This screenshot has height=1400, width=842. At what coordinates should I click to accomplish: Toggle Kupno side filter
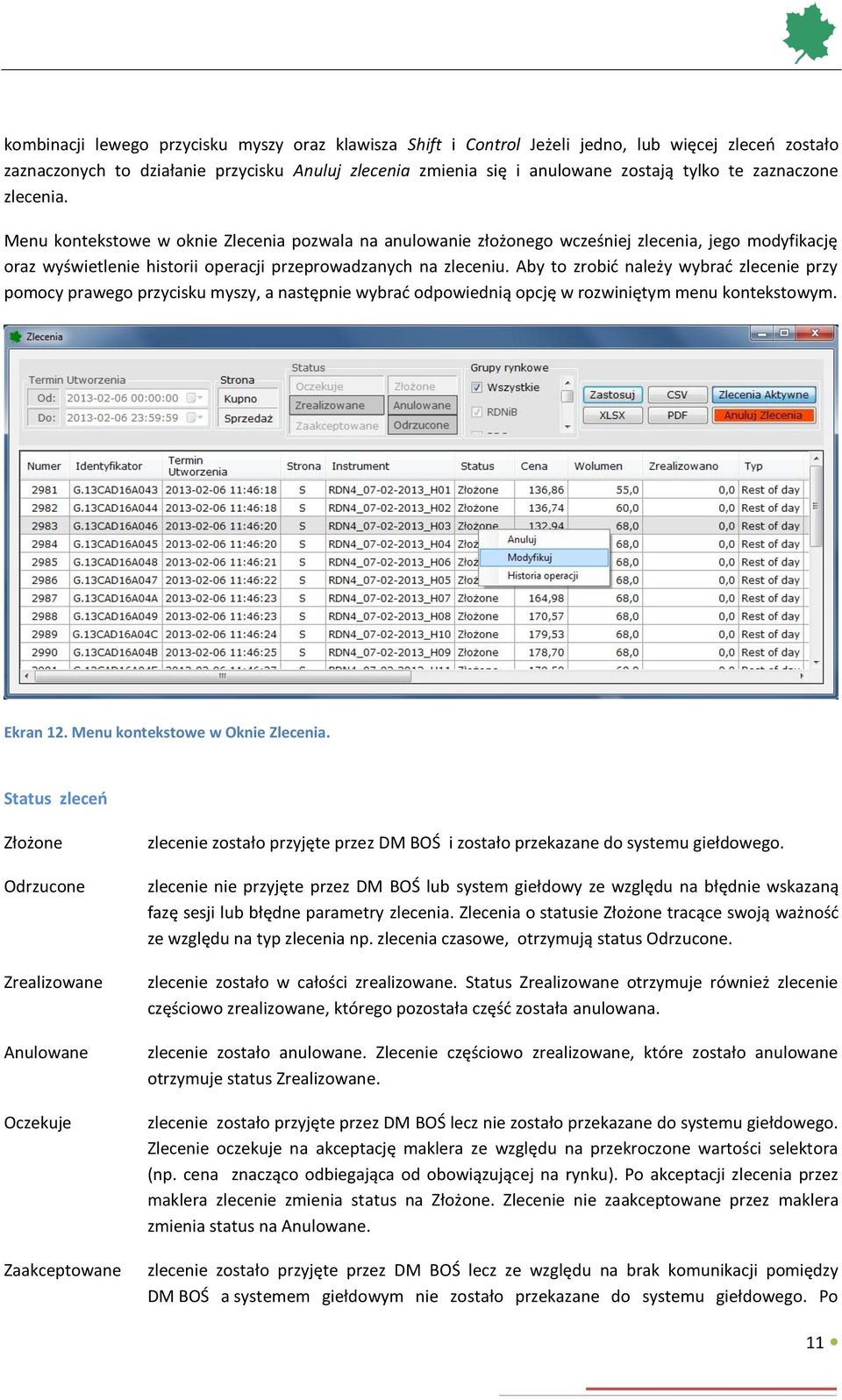(247, 399)
